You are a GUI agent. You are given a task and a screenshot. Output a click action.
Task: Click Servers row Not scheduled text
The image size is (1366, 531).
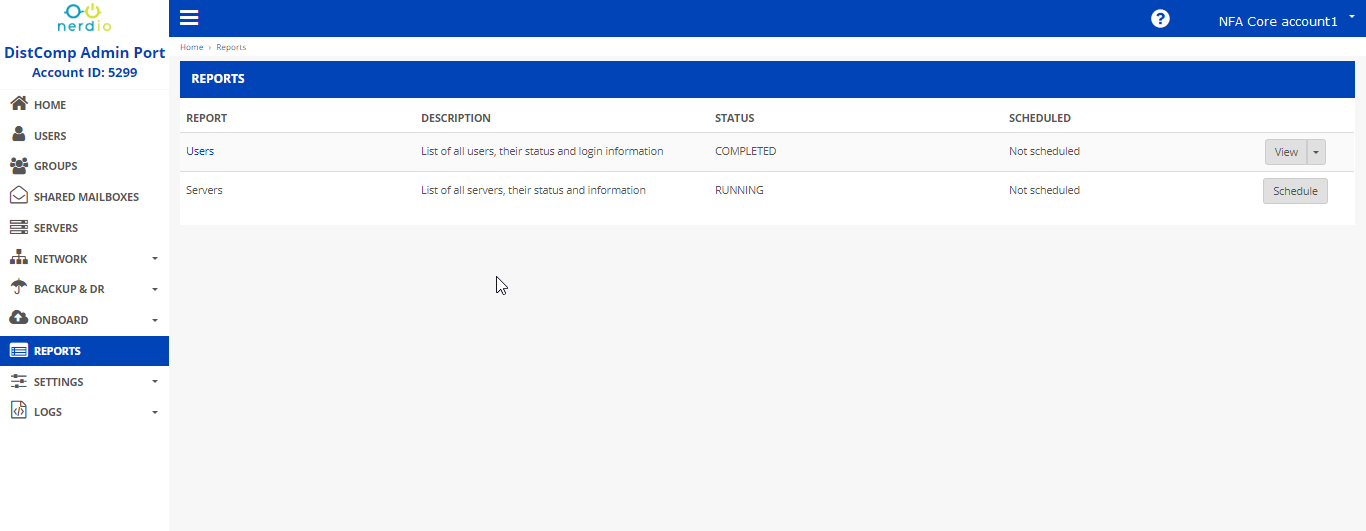pos(1044,190)
